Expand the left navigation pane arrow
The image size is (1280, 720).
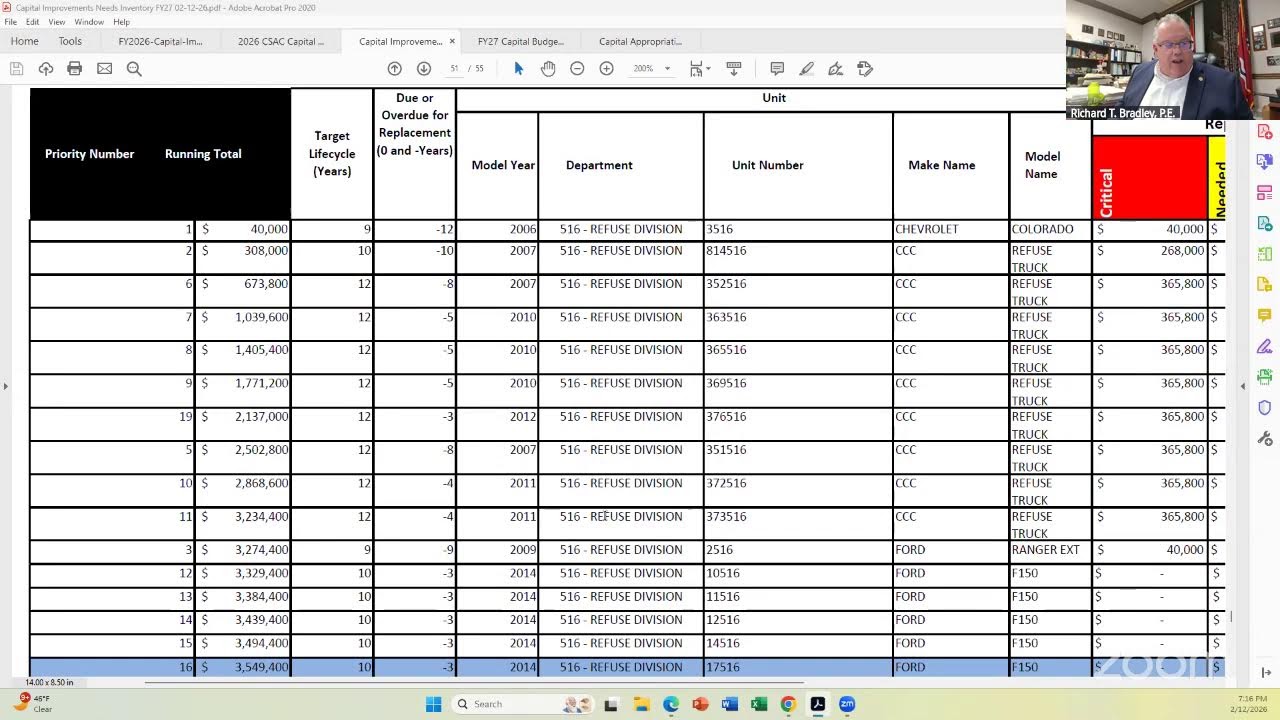point(5,386)
